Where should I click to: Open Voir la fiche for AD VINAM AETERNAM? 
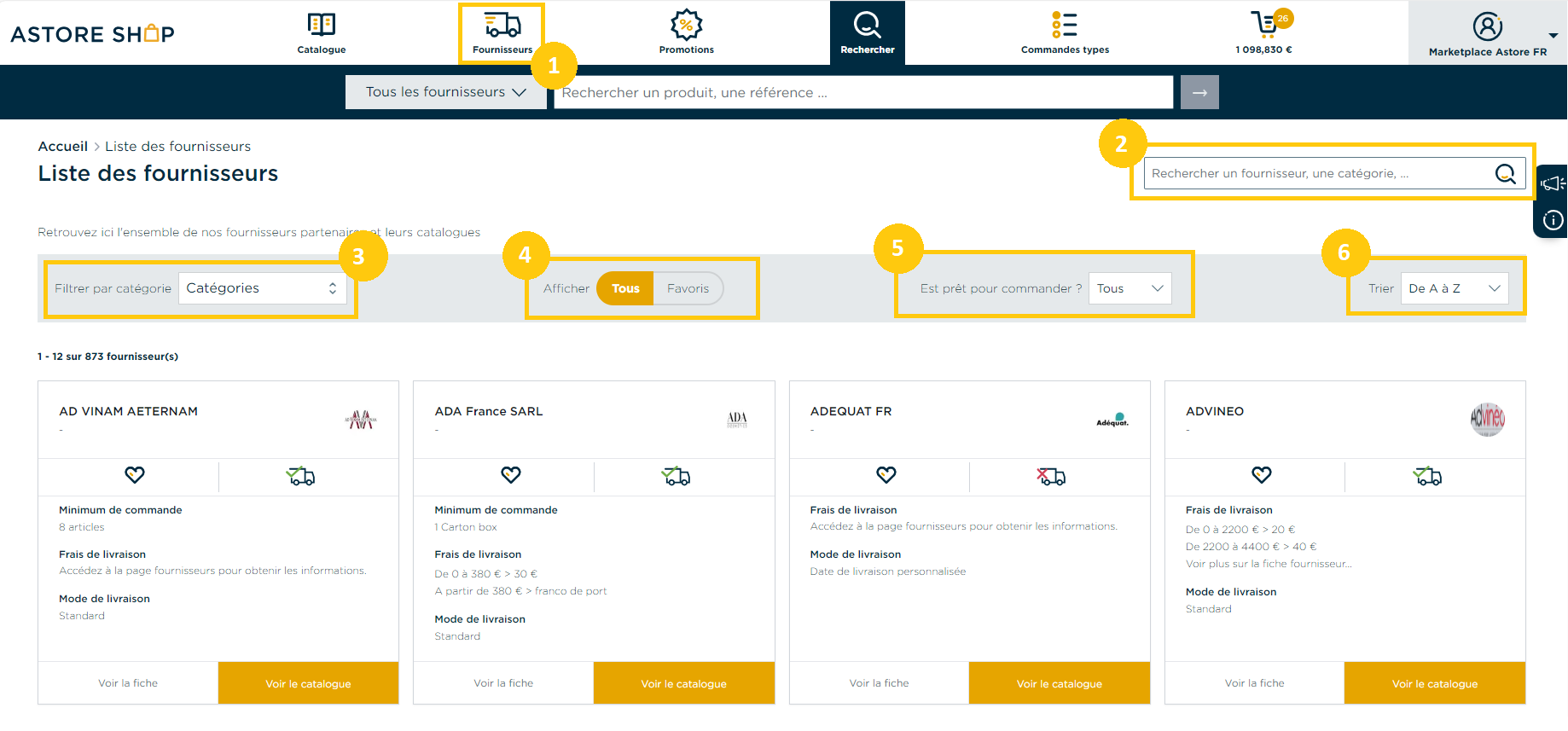pyautogui.click(x=128, y=683)
